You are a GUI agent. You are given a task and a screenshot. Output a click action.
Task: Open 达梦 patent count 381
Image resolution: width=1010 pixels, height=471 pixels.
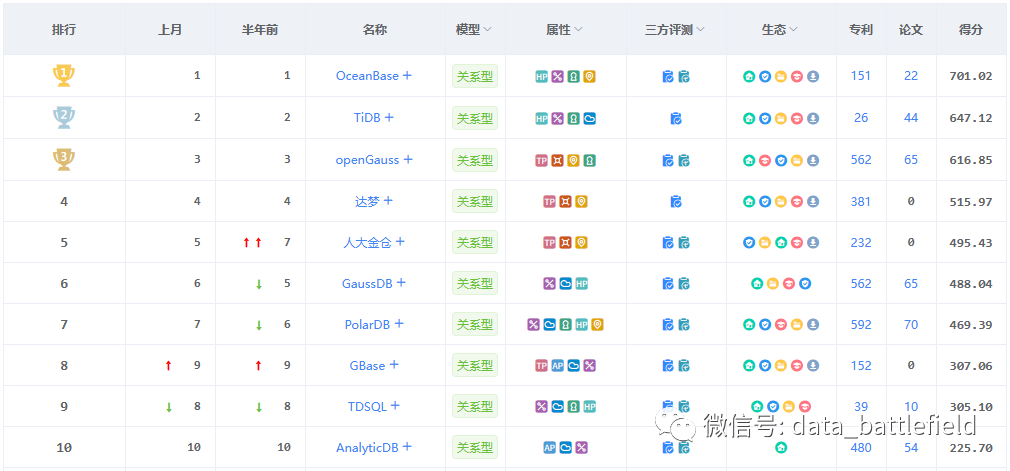pyautogui.click(x=861, y=202)
